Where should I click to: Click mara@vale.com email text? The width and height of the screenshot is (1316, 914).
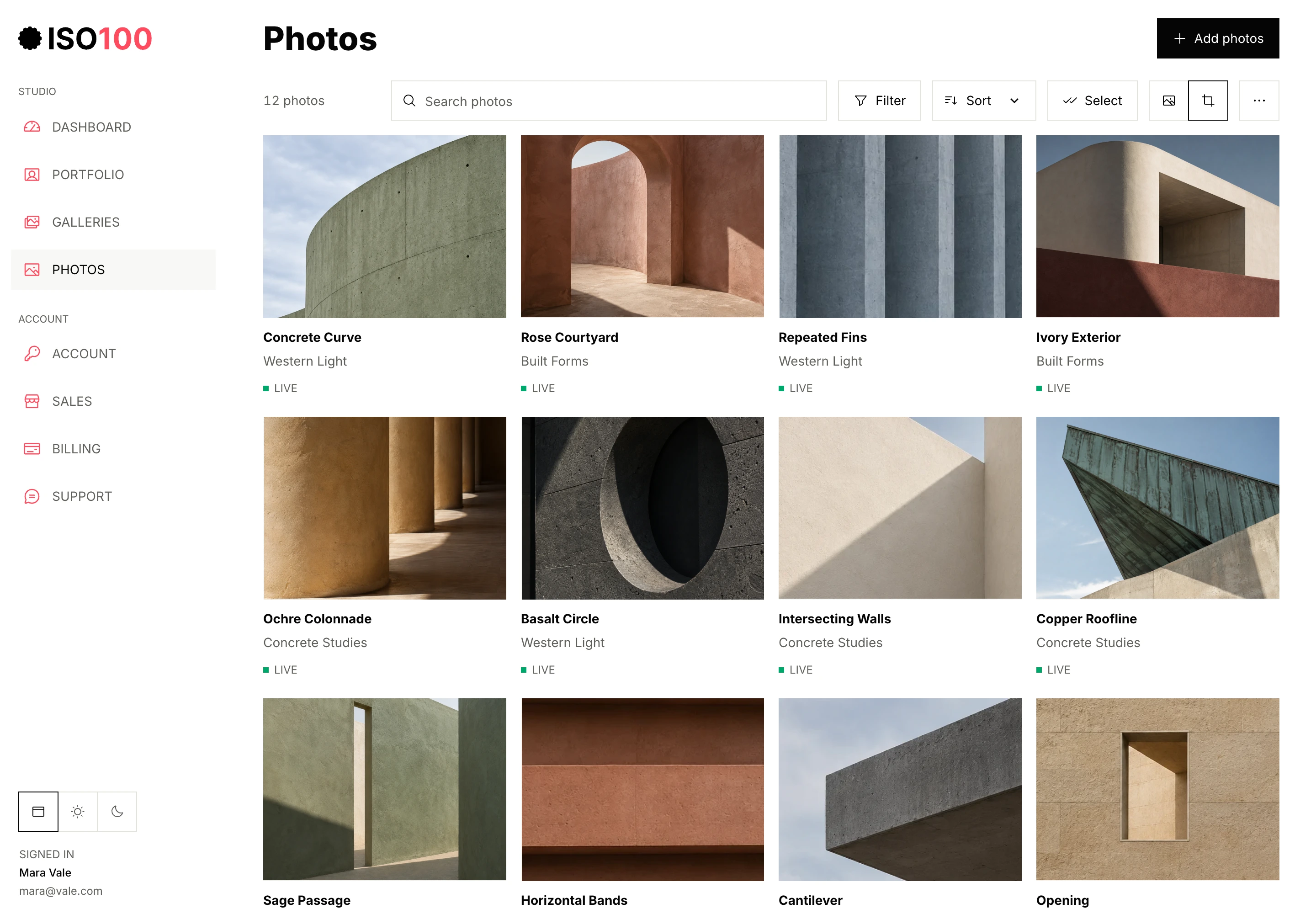click(61, 891)
